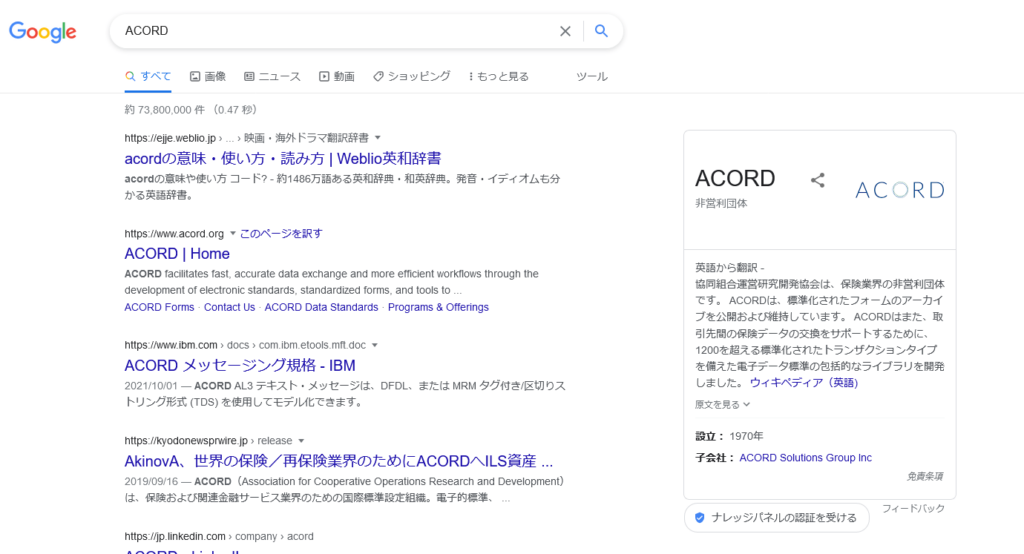Click ACORD heading in knowledge panel
This screenshot has height=554, width=1024.
click(x=735, y=178)
